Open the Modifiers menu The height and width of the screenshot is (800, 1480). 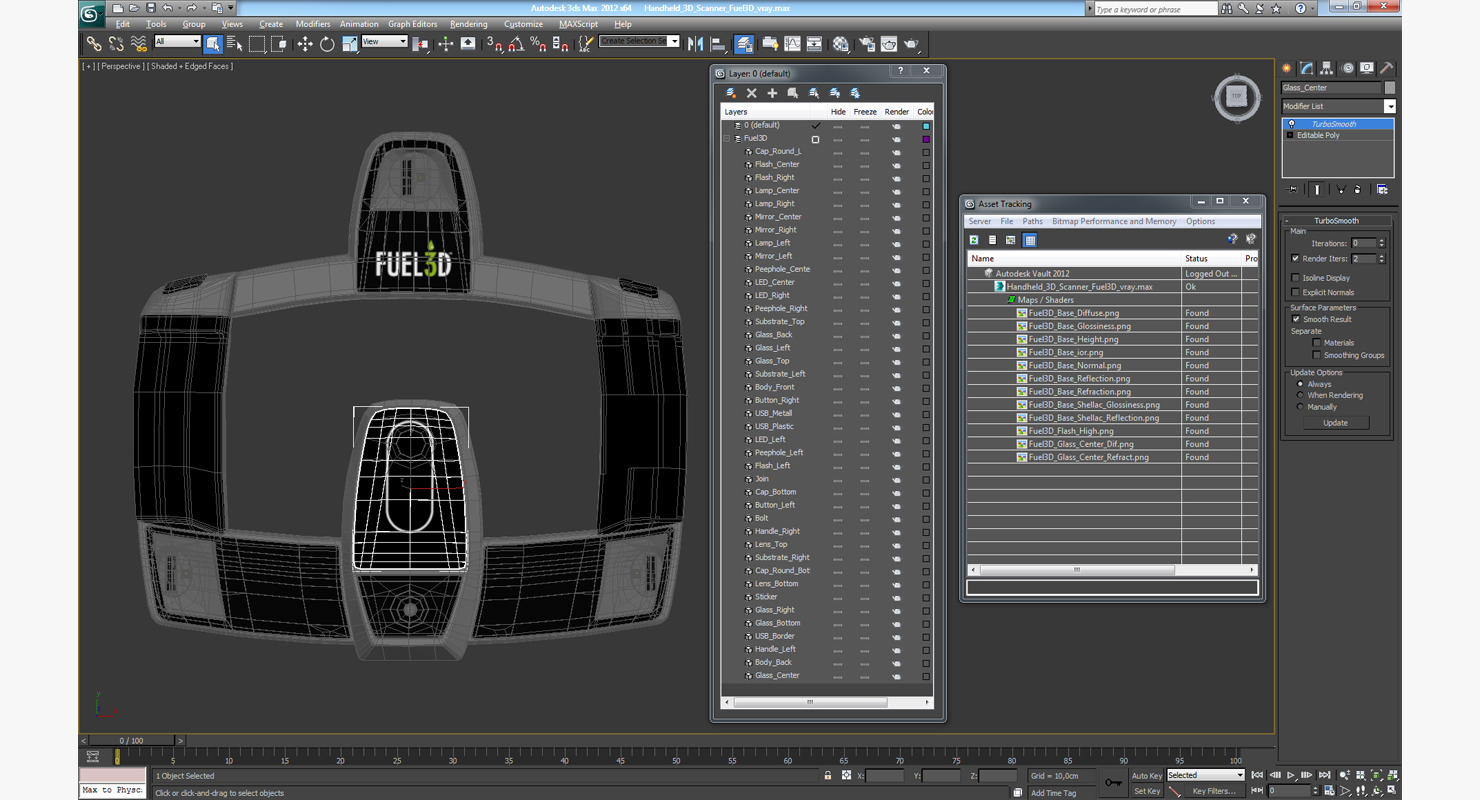[313, 24]
